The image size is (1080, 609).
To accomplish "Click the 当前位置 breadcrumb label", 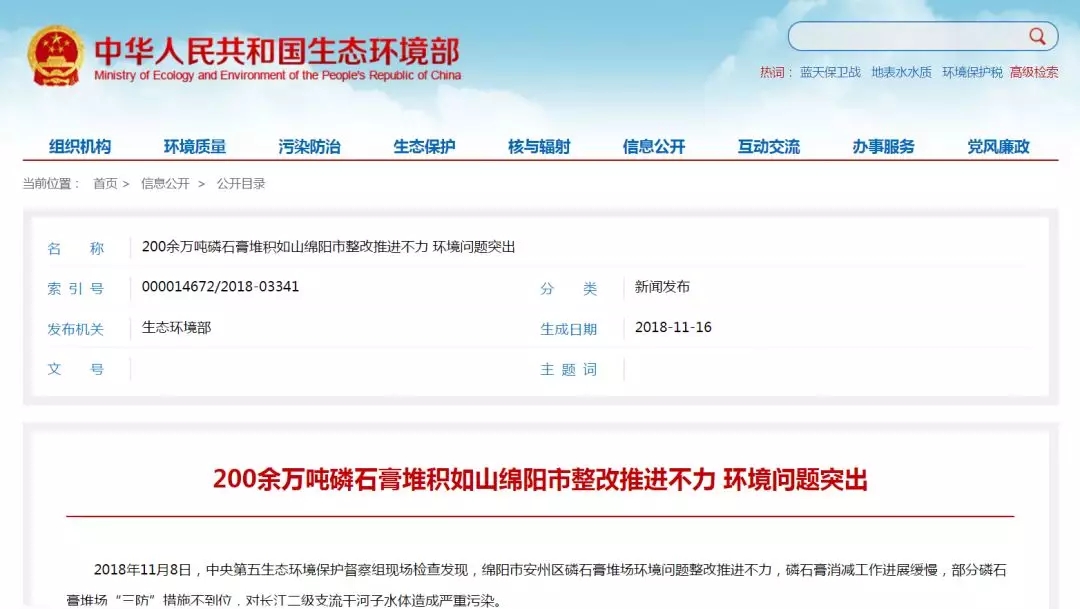I will [x=52, y=183].
